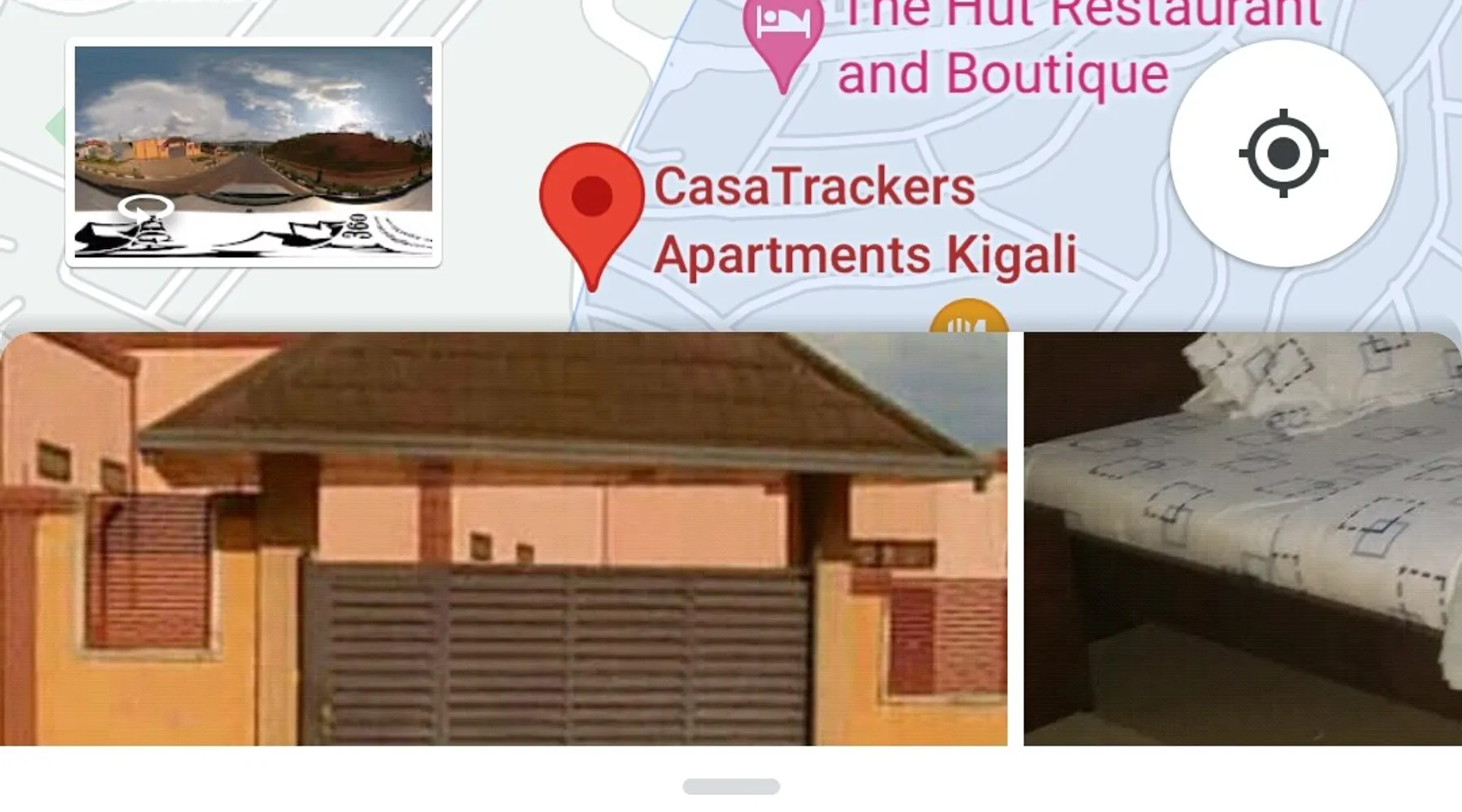The image size is (1462, 812).
Task: Tap the CasaTrackers Apartments Kigali label
Action: point(865,221)
